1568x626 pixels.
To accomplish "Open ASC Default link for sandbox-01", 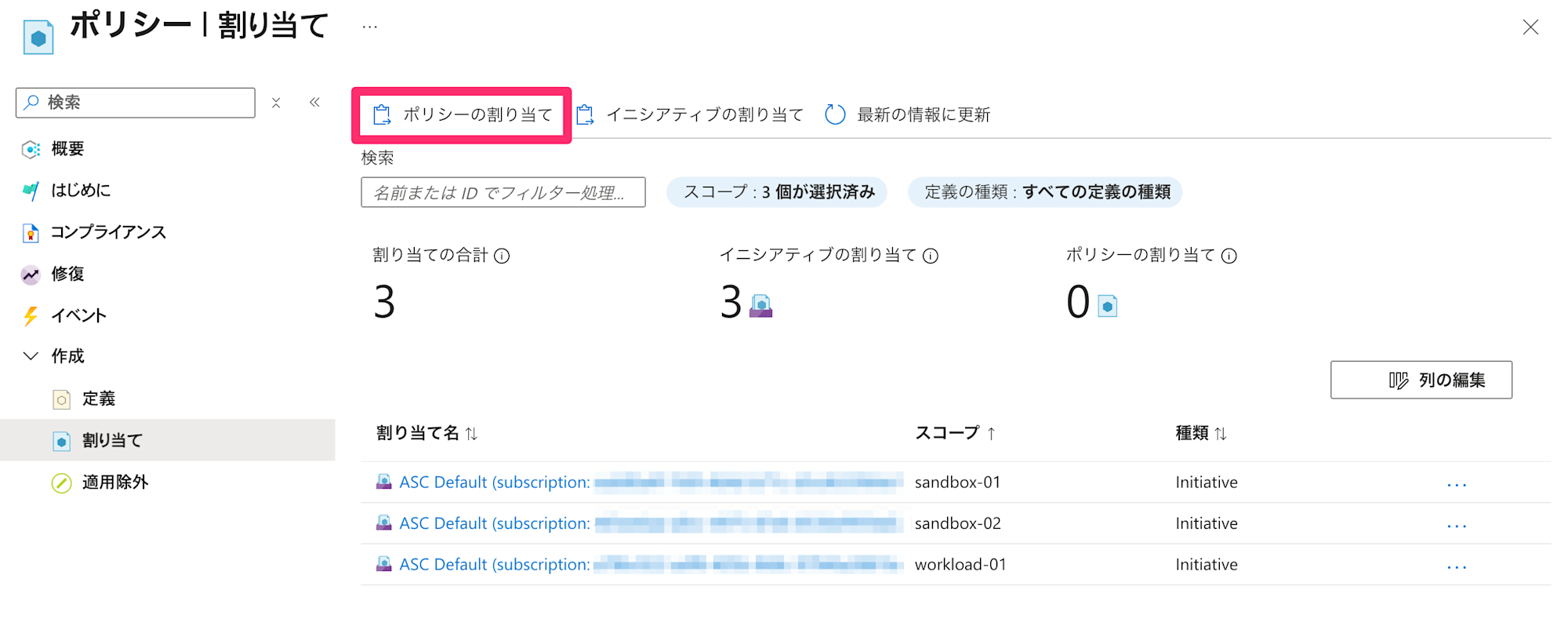I will pos(651,482).
